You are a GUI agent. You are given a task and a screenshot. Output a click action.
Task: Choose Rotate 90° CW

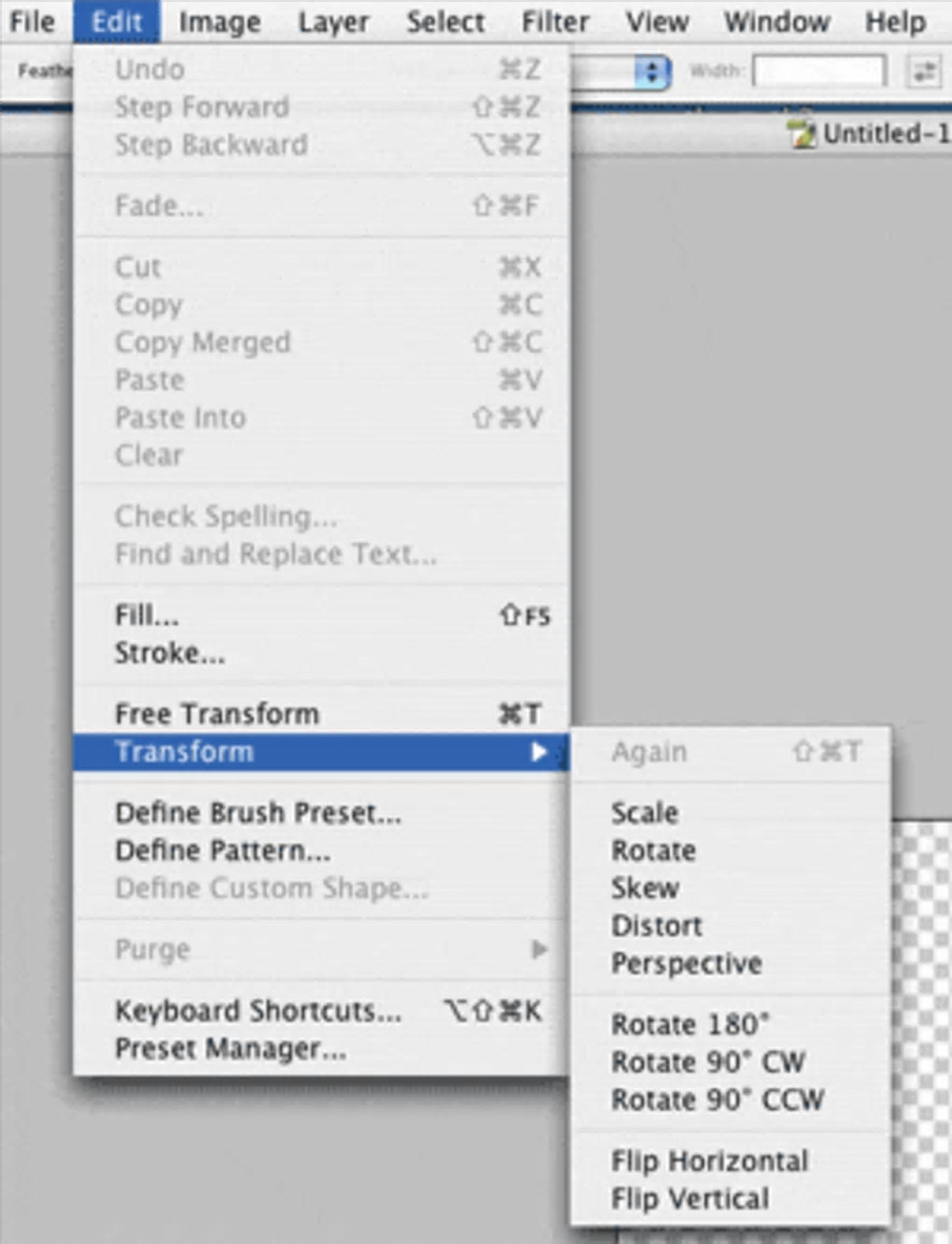[707, 1062]
